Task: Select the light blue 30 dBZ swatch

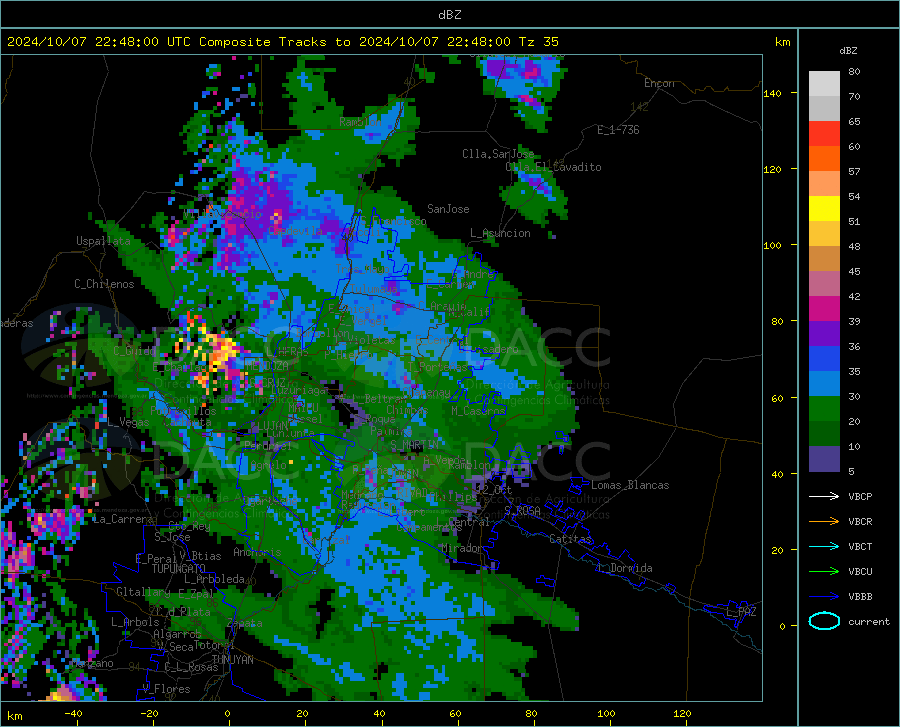Action: (824, 384)
